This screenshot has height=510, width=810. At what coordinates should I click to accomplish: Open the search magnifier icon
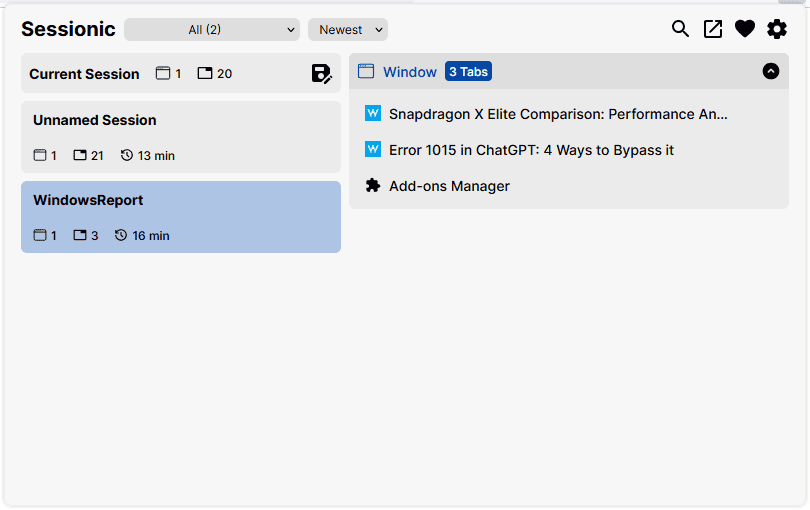point(680,29)
